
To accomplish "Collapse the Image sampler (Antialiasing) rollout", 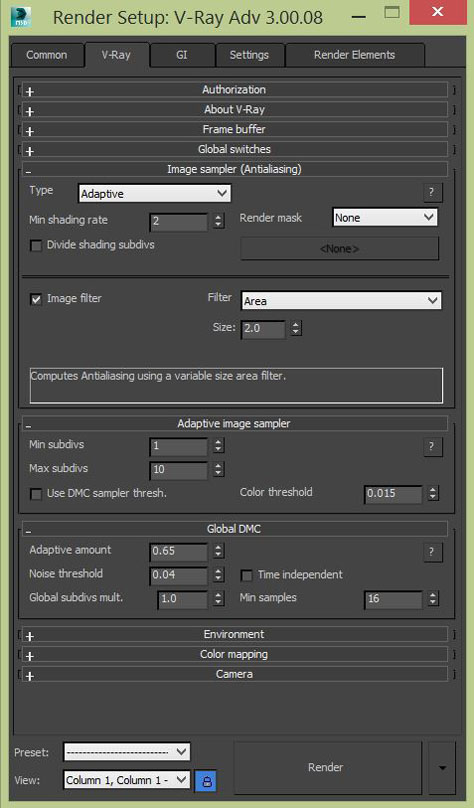I will tap(234, 169).
